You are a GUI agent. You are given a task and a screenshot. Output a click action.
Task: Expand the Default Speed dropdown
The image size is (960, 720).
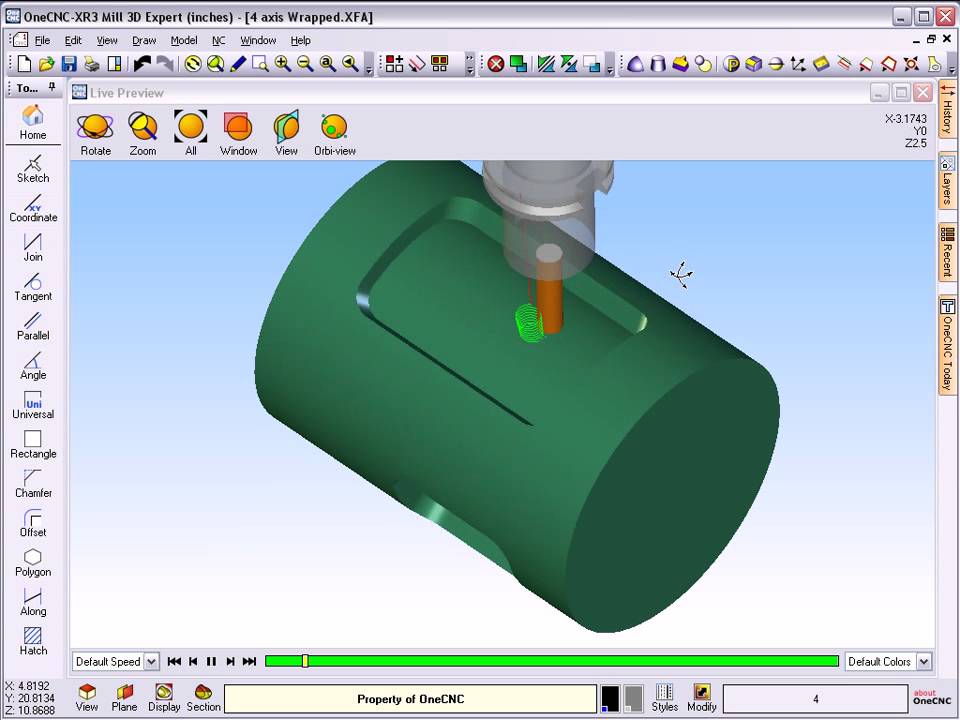(x=151, y=662)
